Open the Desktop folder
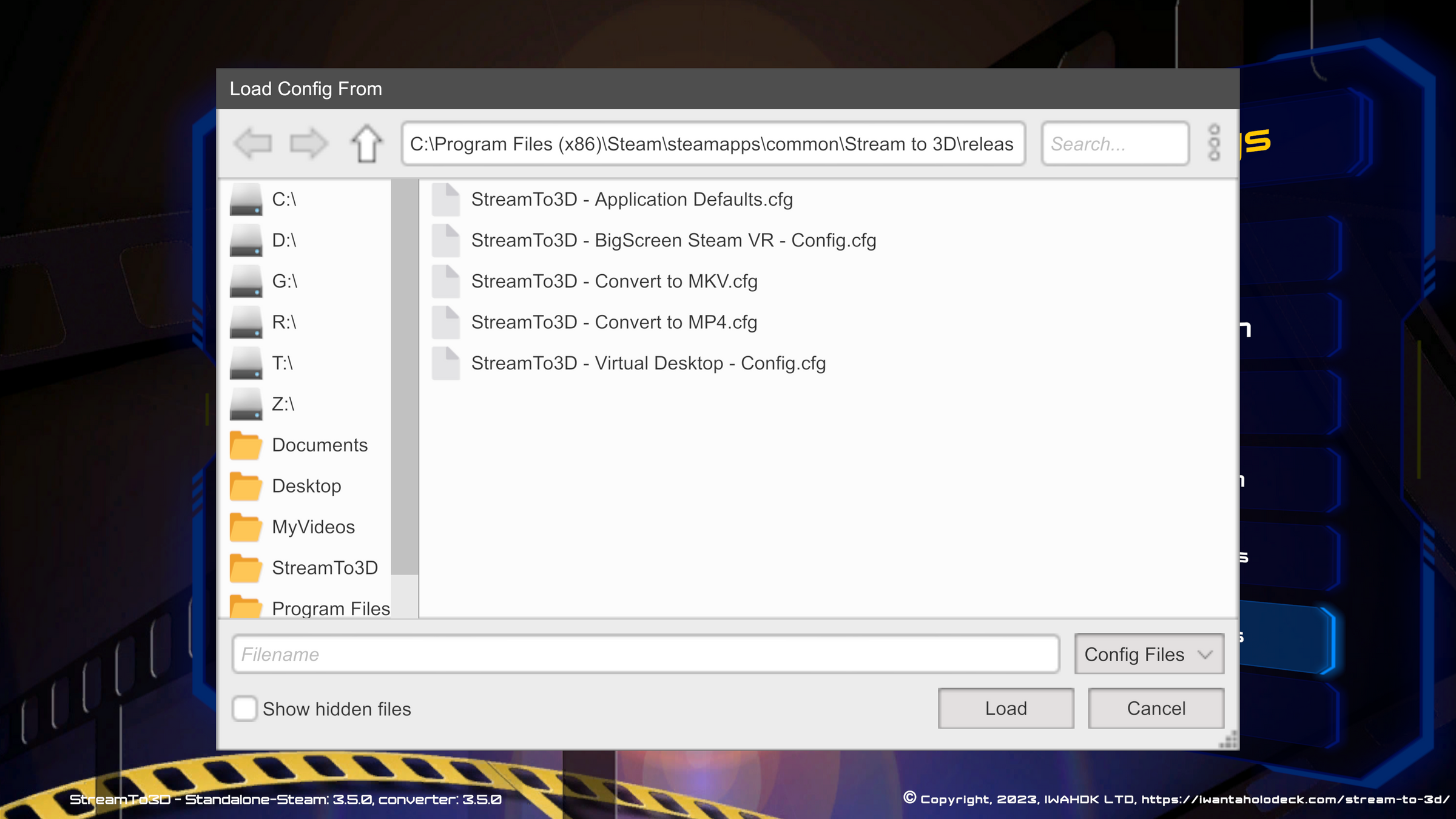 pos(306,486)
